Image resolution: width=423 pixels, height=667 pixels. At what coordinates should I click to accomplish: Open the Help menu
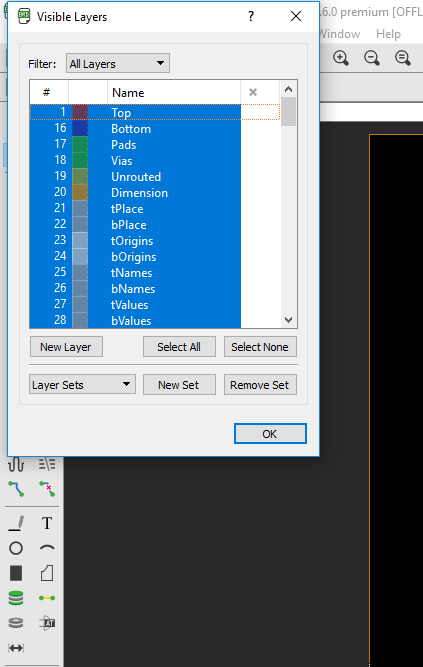pyautogui.click(x=388, y=34)
